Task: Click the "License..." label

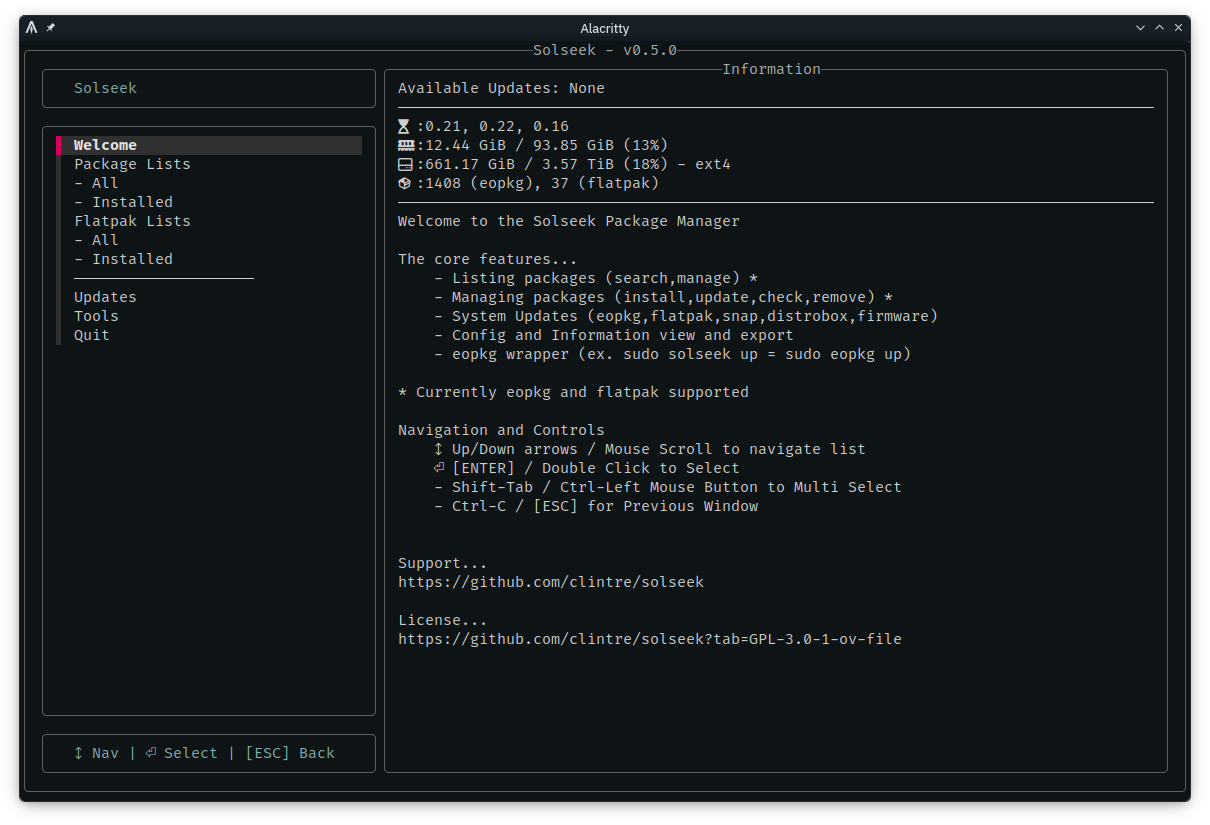Action: [x=443, y=620]
